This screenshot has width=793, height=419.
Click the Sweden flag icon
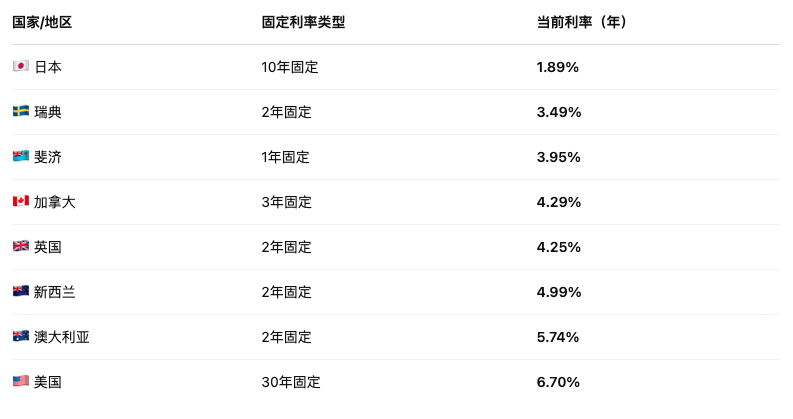[21, 111]
